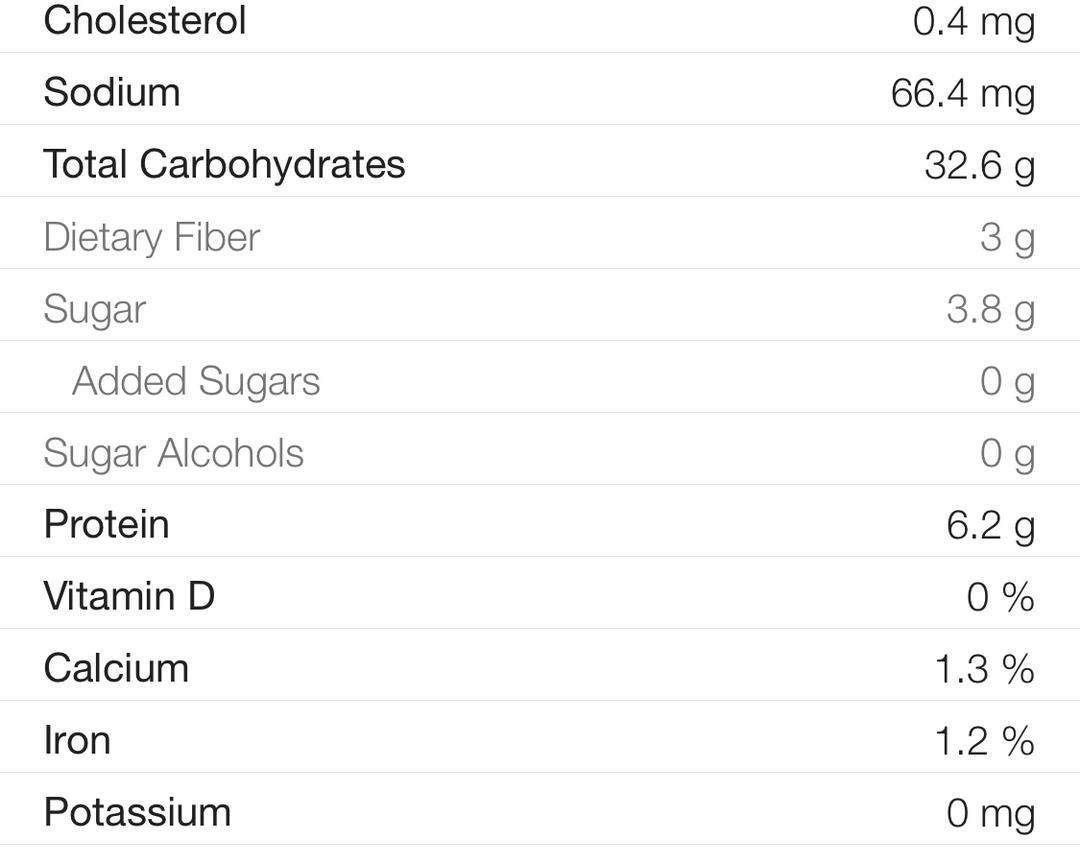Open the Total Carbohydrates row
The image size is (1080, 864).
(224, 164)
